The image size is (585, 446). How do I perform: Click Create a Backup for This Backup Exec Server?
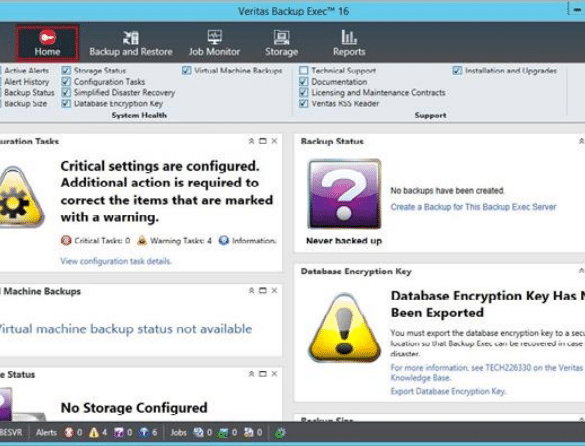pos(473,207)
